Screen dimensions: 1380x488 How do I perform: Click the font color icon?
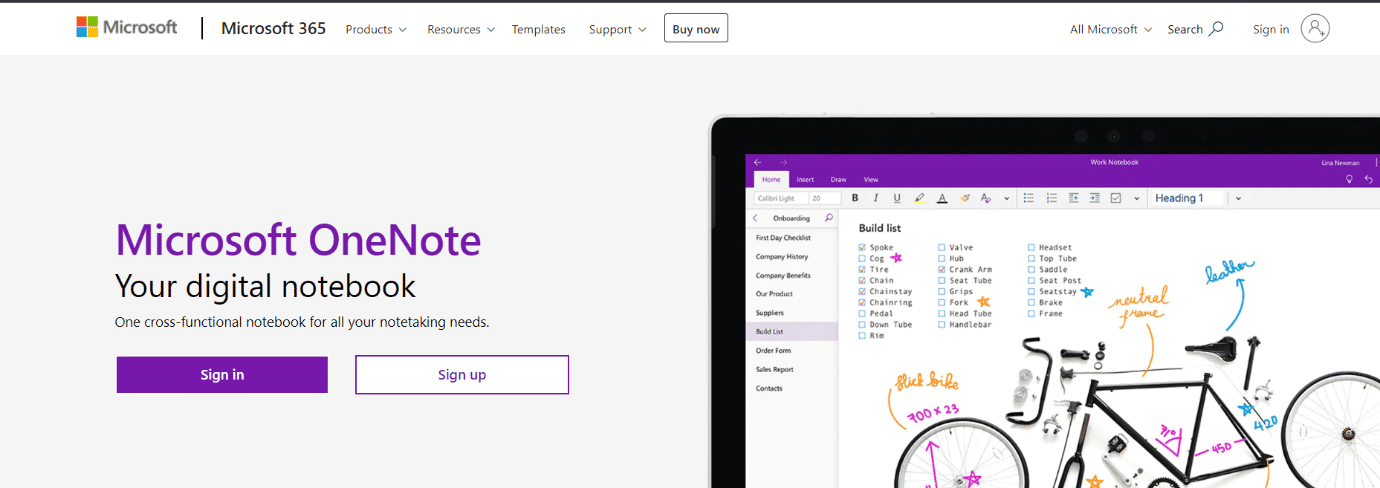click(x=942, y=198)
